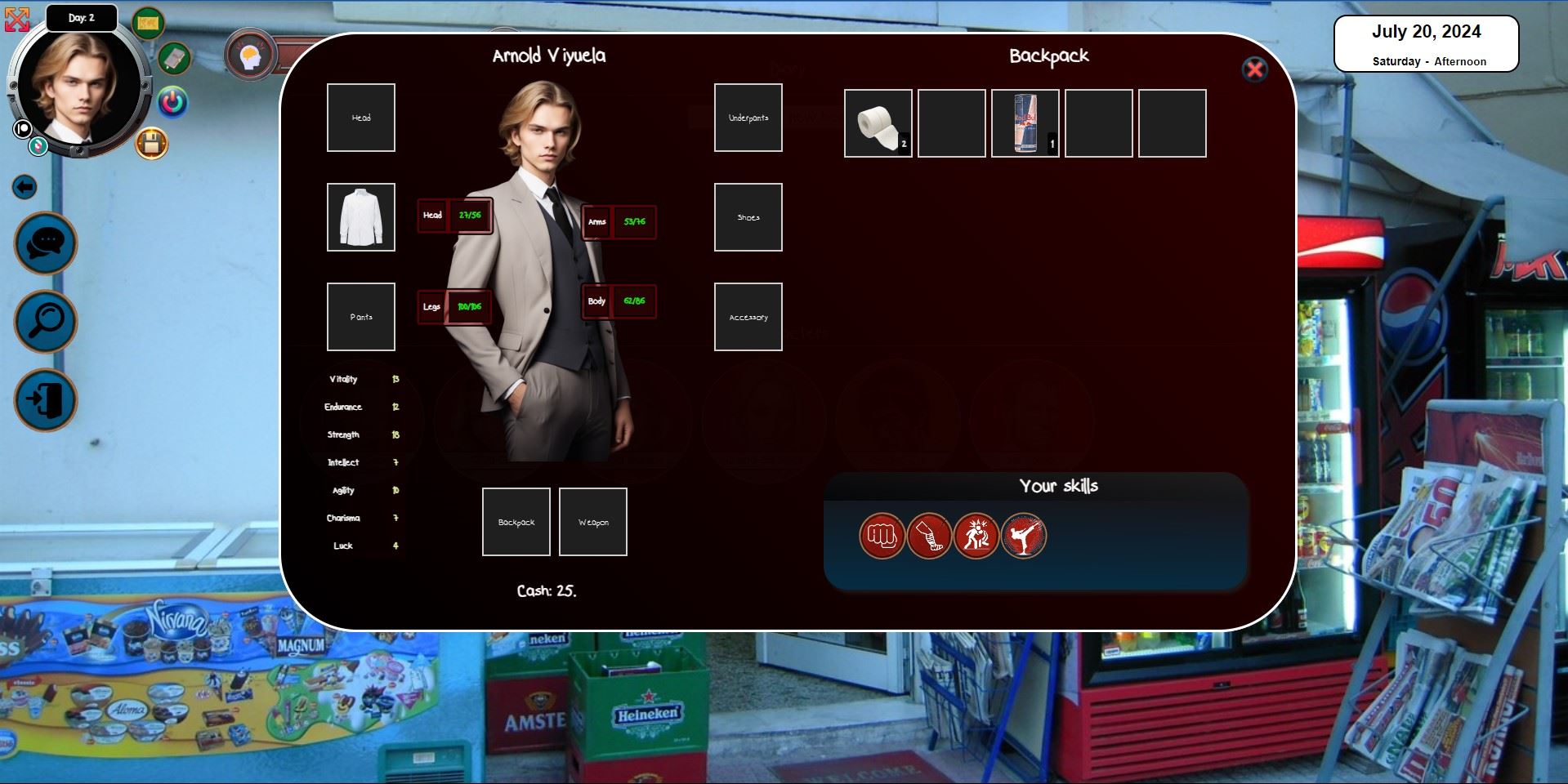Close the inventory panel with red X
The width and height of the screenshot is (1568, 784).
pos(1254,69)
